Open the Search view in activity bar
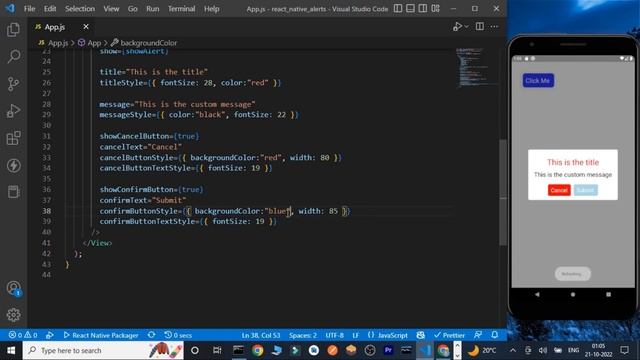Viewport: 640px width, 360px height. [x=13, y=56]
